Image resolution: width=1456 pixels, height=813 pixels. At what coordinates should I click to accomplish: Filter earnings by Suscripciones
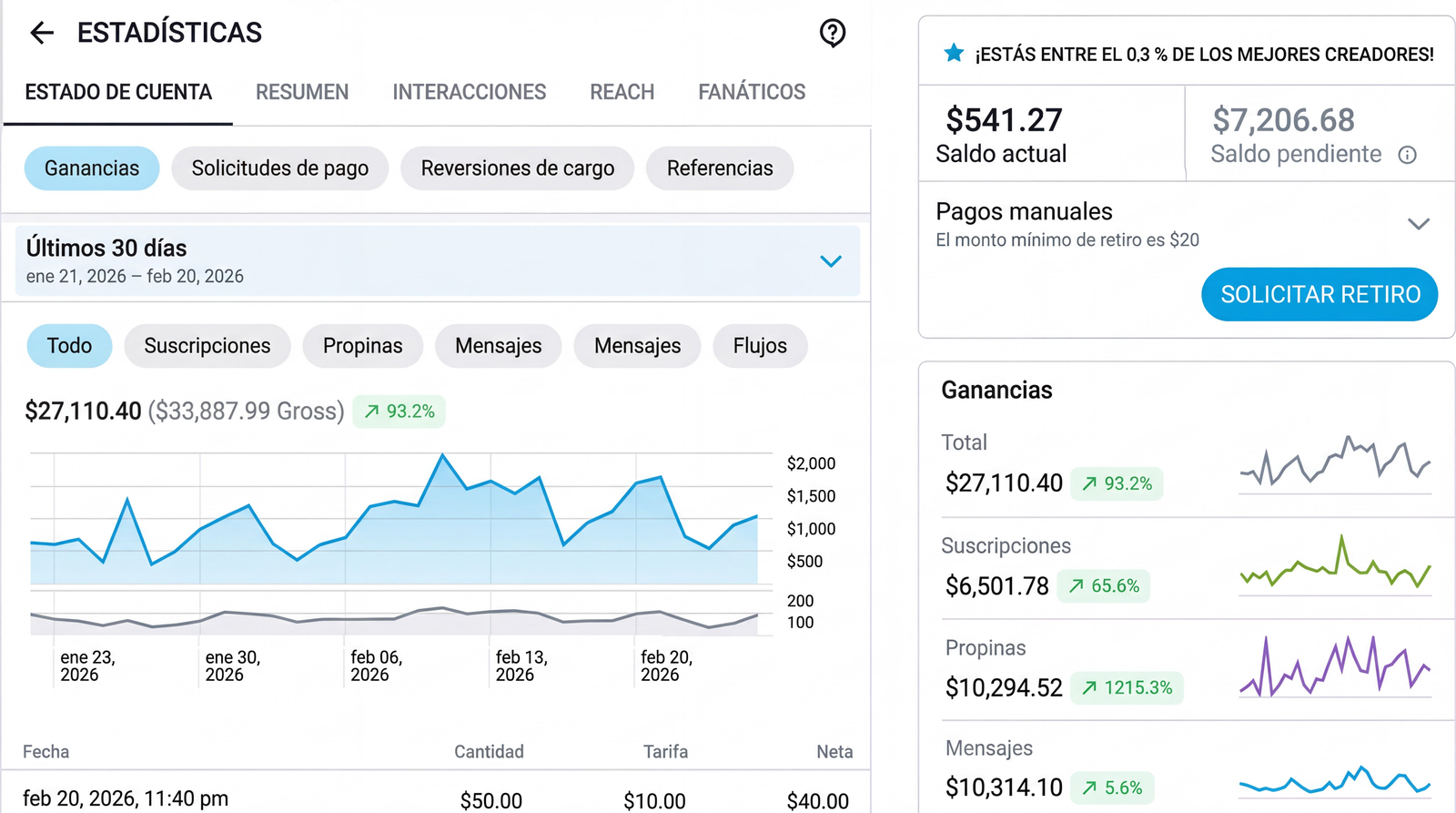tap(207, 346)
